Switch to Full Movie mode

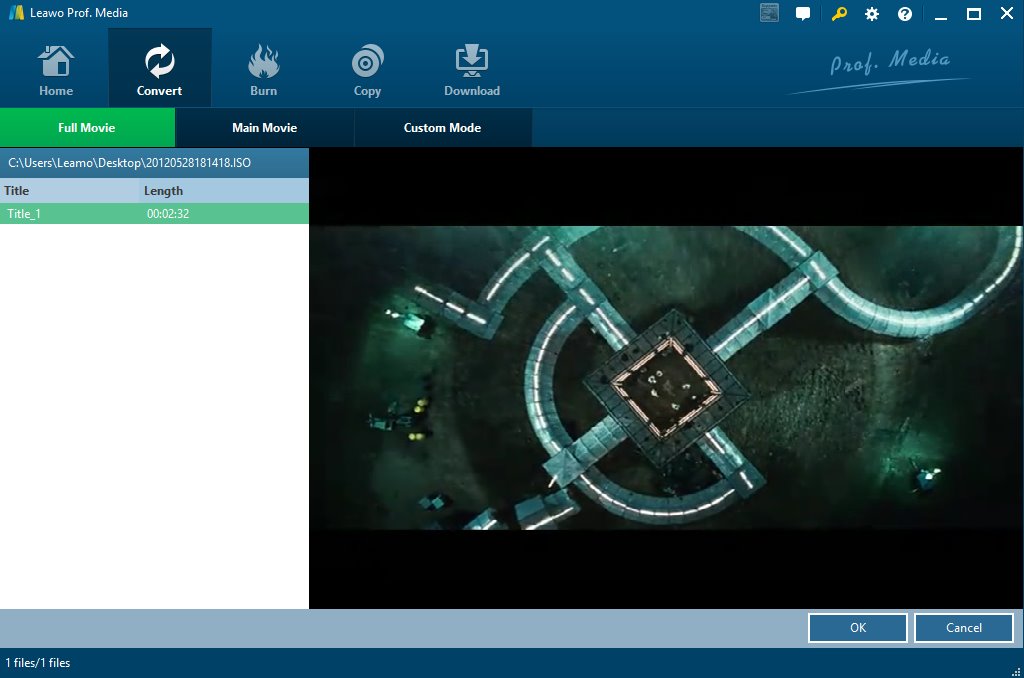coord(87,128)
